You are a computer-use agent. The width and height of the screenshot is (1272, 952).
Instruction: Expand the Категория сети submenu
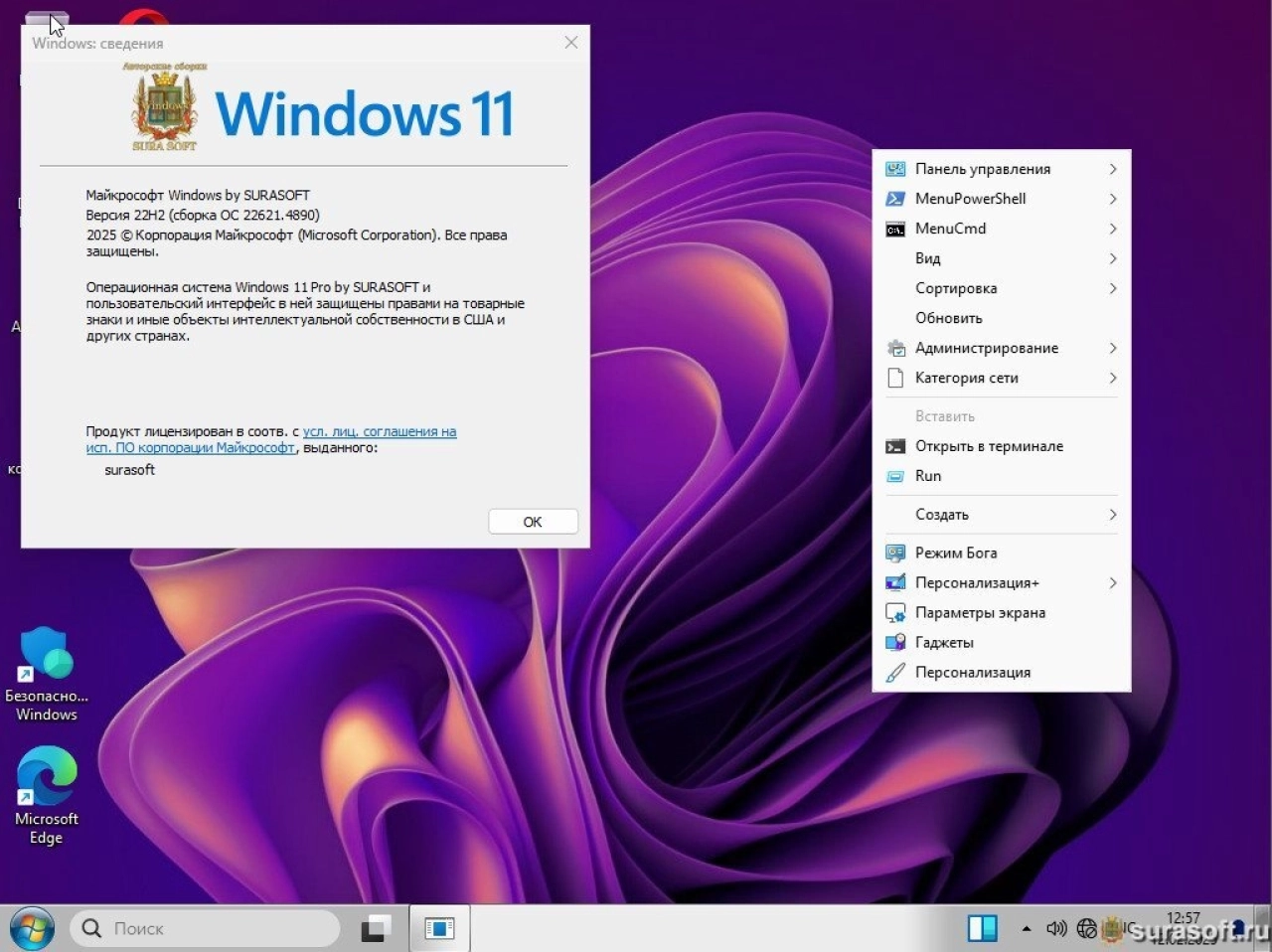1002,378
